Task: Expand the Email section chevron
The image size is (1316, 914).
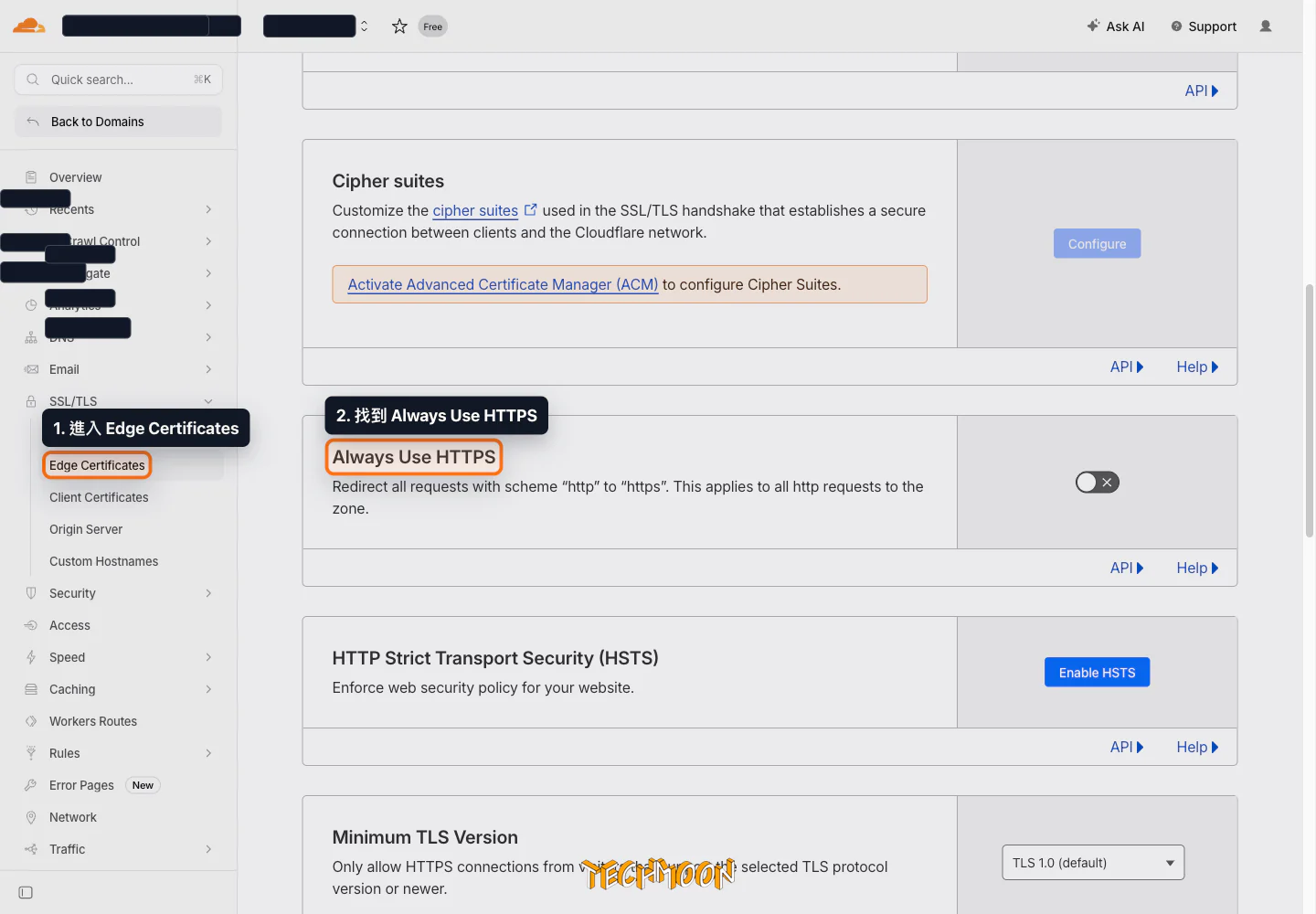Action: pos(208,369)
